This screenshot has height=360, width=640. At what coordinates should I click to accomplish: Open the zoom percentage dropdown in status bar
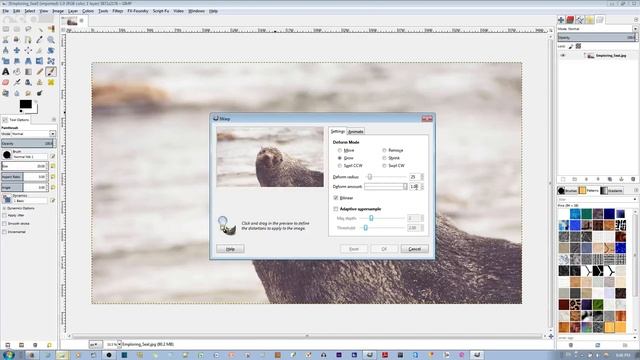point(119,344)
